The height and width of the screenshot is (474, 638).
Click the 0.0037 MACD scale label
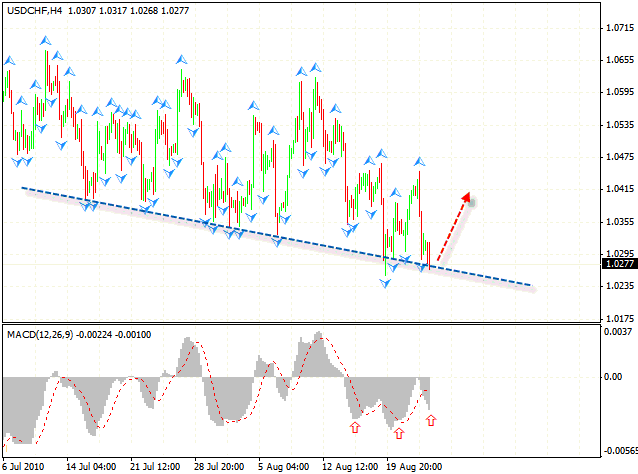(618, 332)
